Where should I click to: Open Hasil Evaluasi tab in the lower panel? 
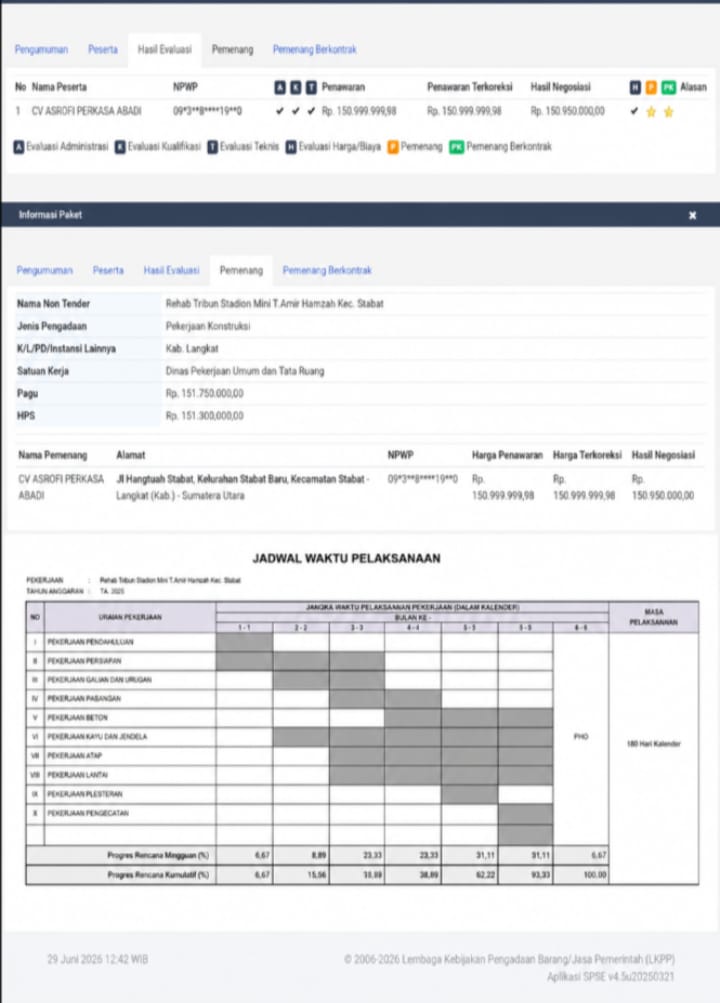[171, 271]
